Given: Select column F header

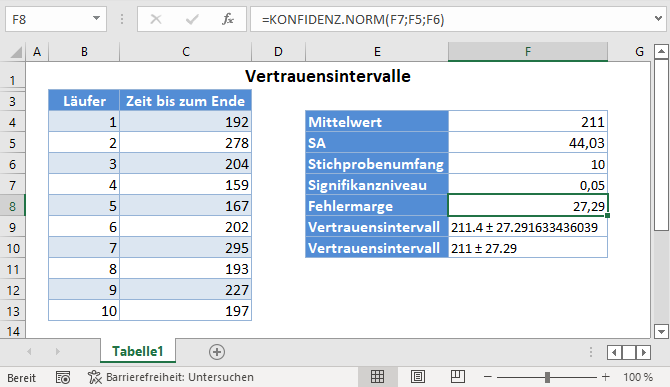Looking at the screenshot, I should 528,52.
